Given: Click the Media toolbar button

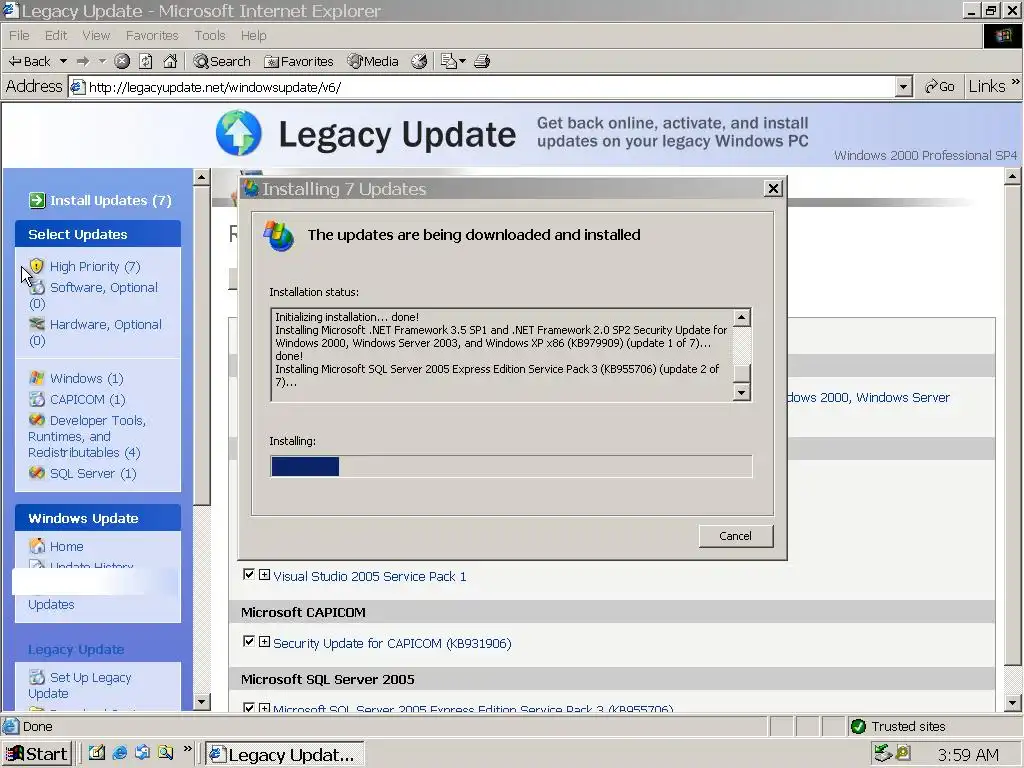Looking at the screenshot, I should point(373,61).
